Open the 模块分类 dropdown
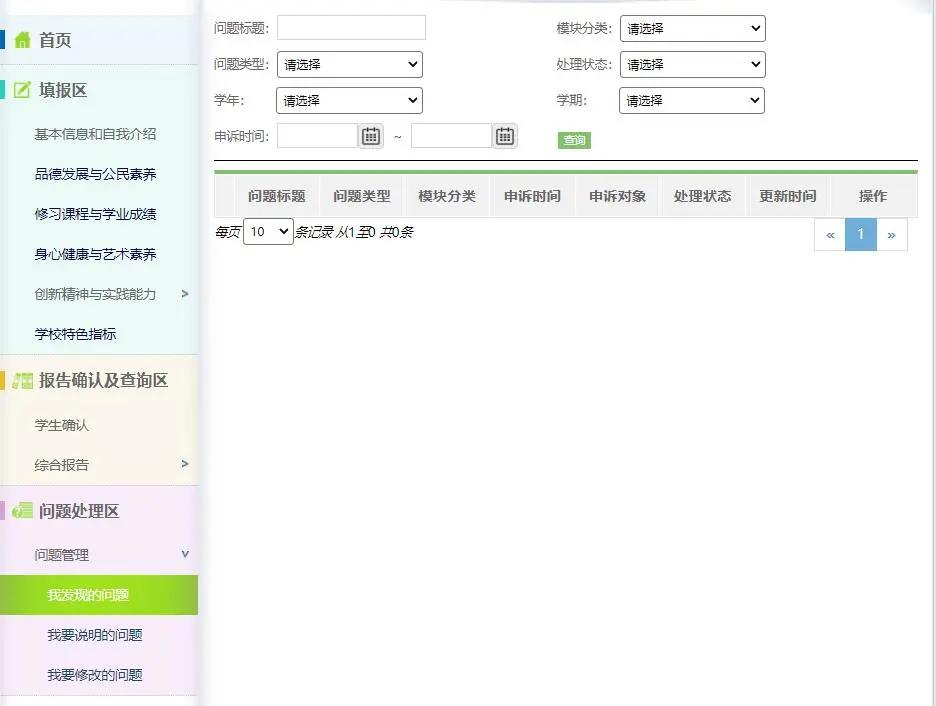 click(x=692, y=28)
